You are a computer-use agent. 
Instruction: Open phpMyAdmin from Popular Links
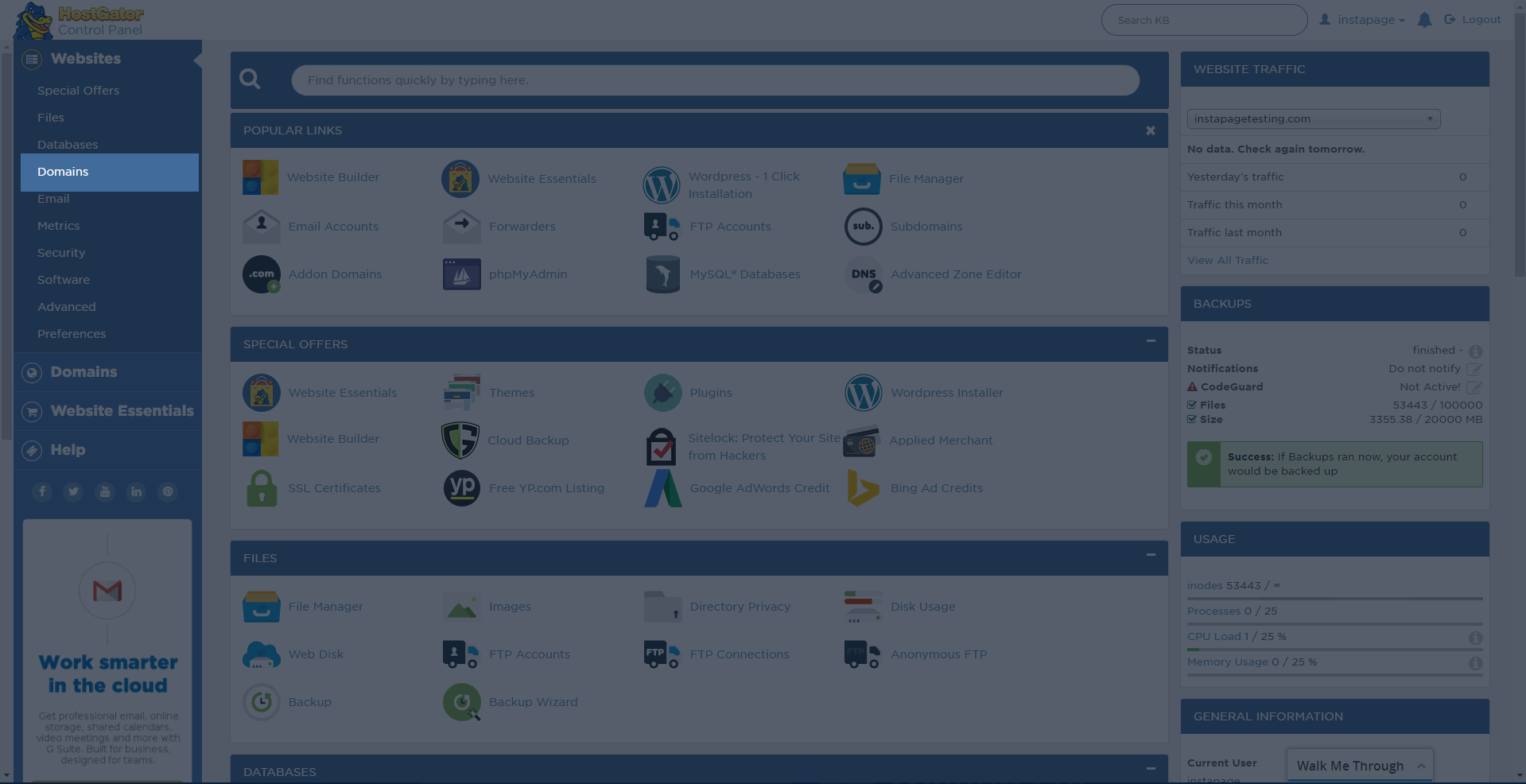tap(527, 274)
